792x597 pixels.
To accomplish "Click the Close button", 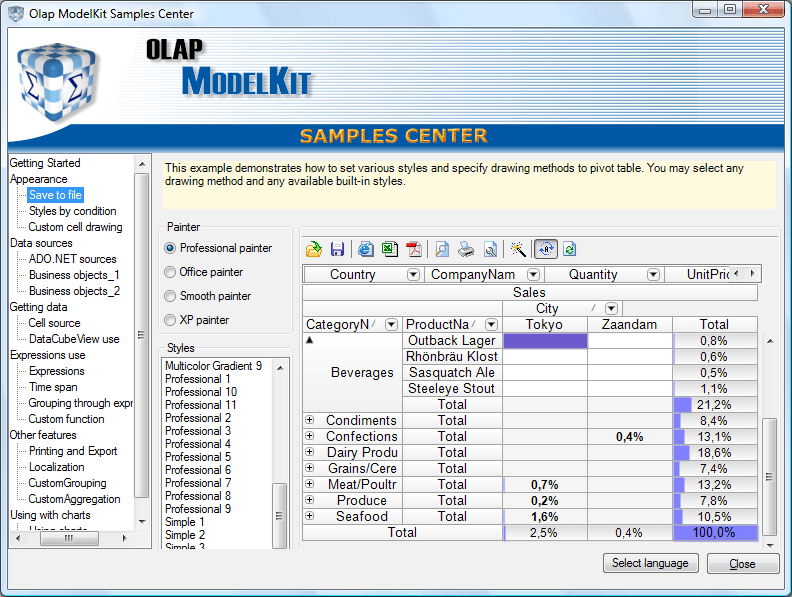I will pos(742,564).
